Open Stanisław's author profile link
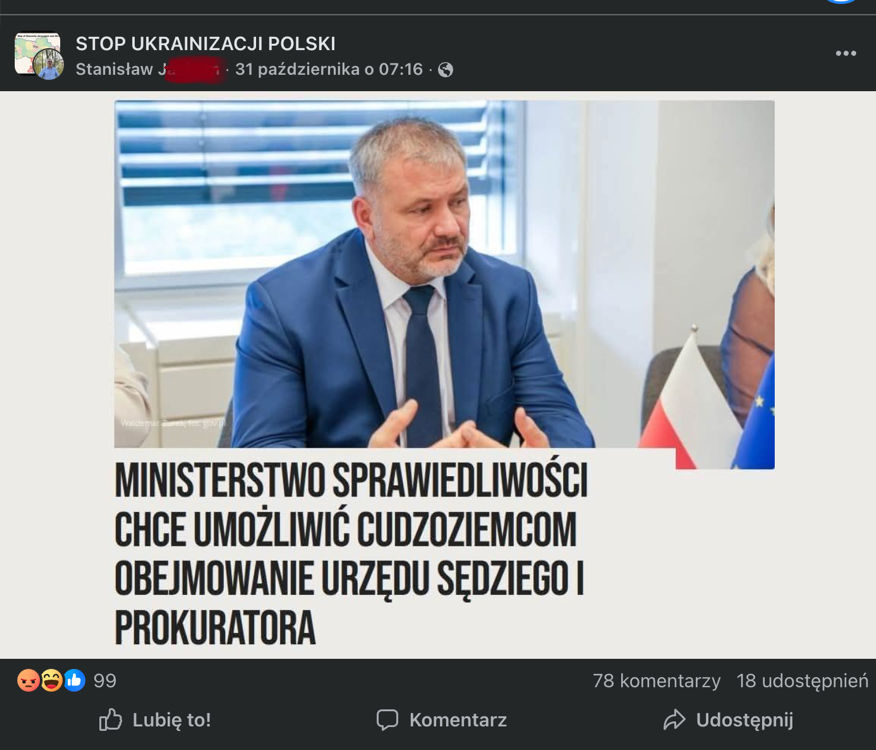The image size is (876, 750). click(149, 69)
